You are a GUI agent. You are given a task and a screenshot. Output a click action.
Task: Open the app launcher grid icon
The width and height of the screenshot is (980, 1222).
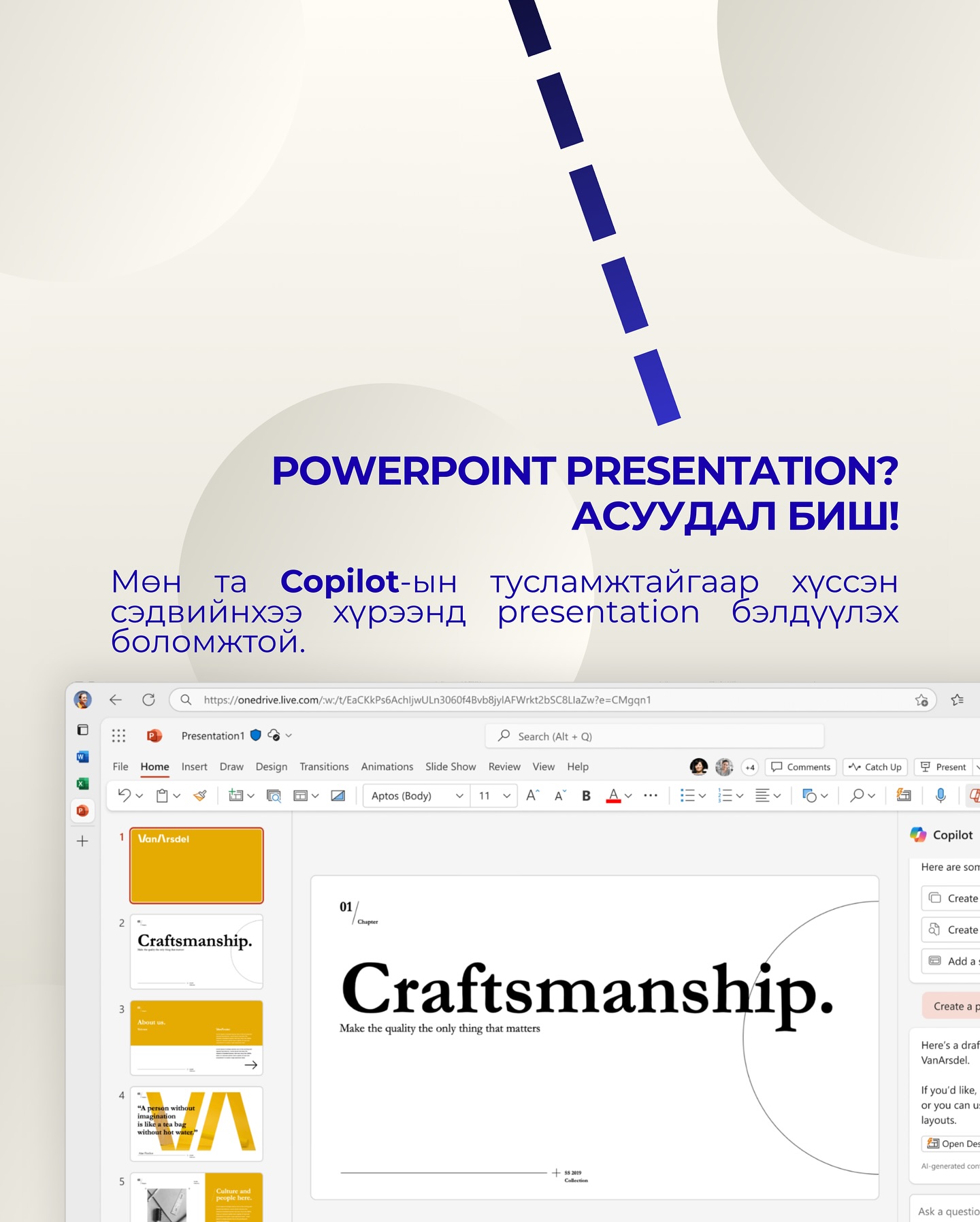(x=118, y=736)
